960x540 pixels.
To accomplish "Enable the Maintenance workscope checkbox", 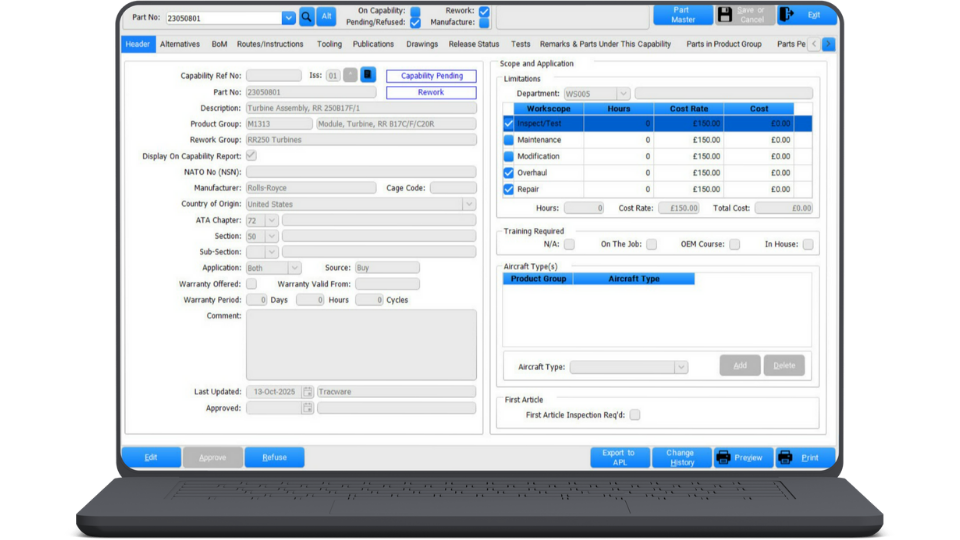I will tap(509, 140).
